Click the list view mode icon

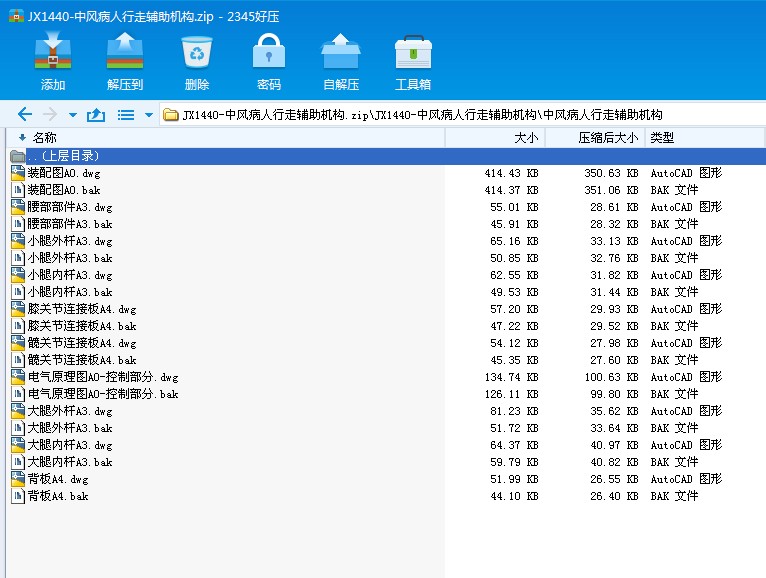126,115
